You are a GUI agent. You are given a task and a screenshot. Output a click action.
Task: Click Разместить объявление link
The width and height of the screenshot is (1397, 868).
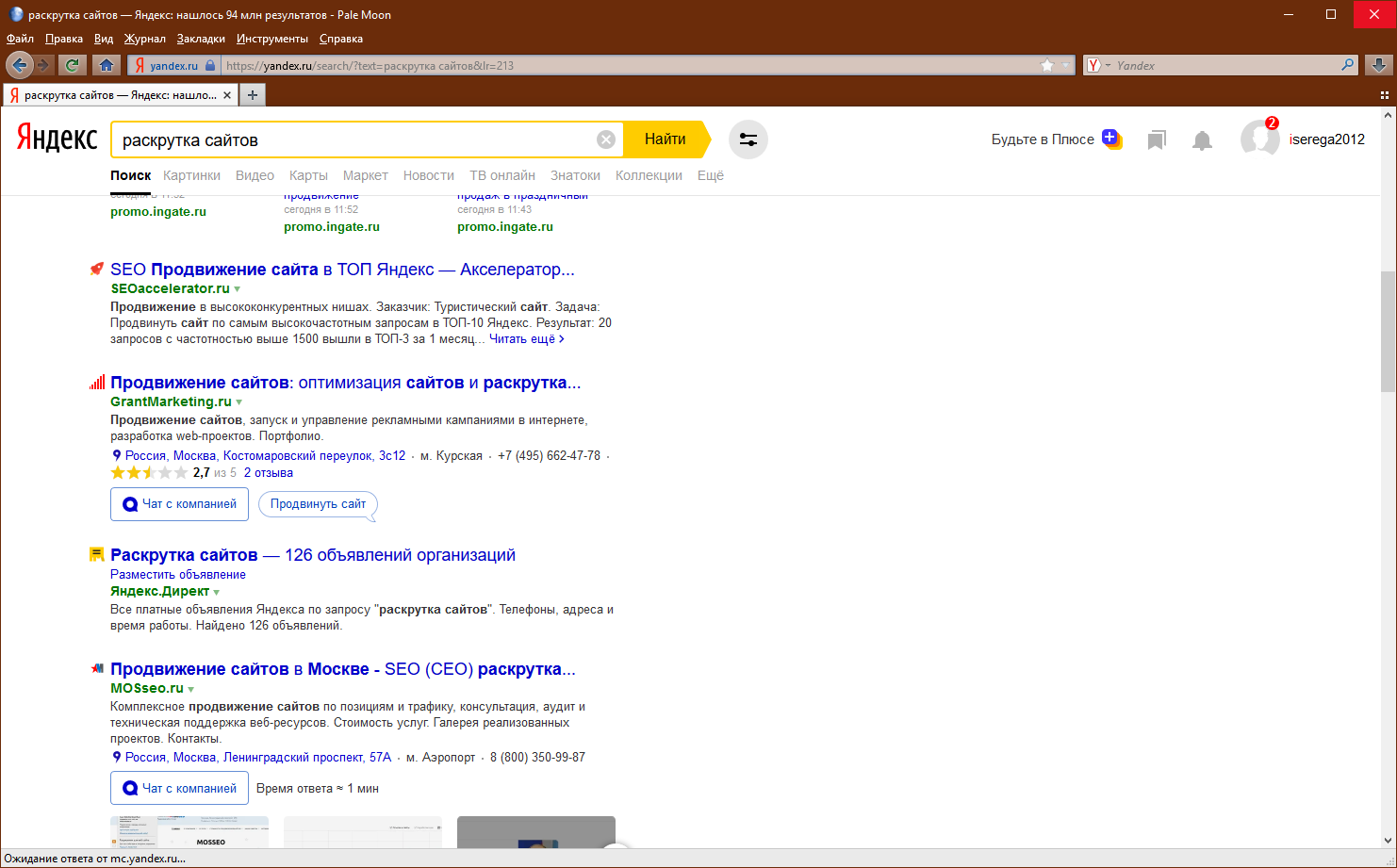[x=178, y=575]
